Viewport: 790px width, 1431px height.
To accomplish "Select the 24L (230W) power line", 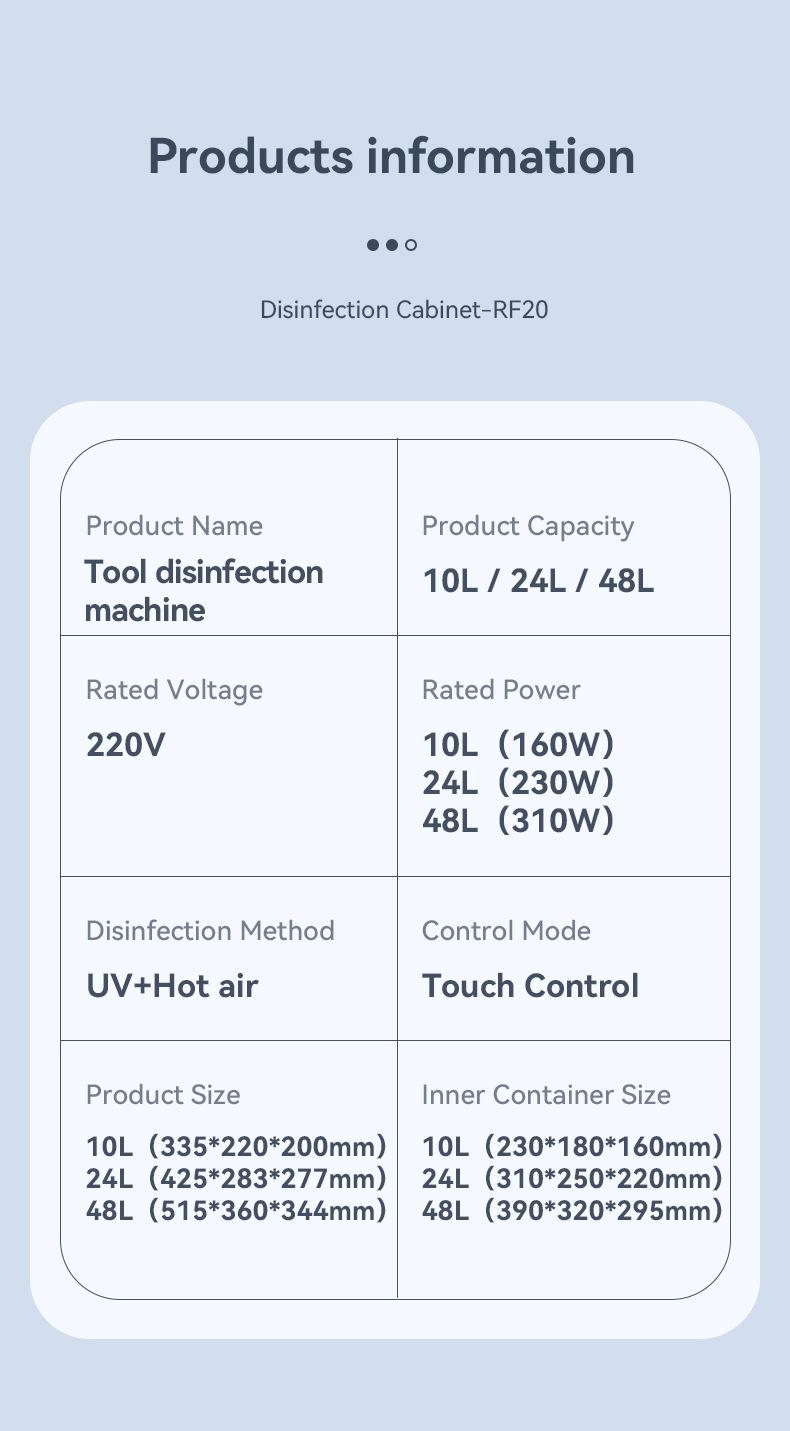I will point(518,783).
